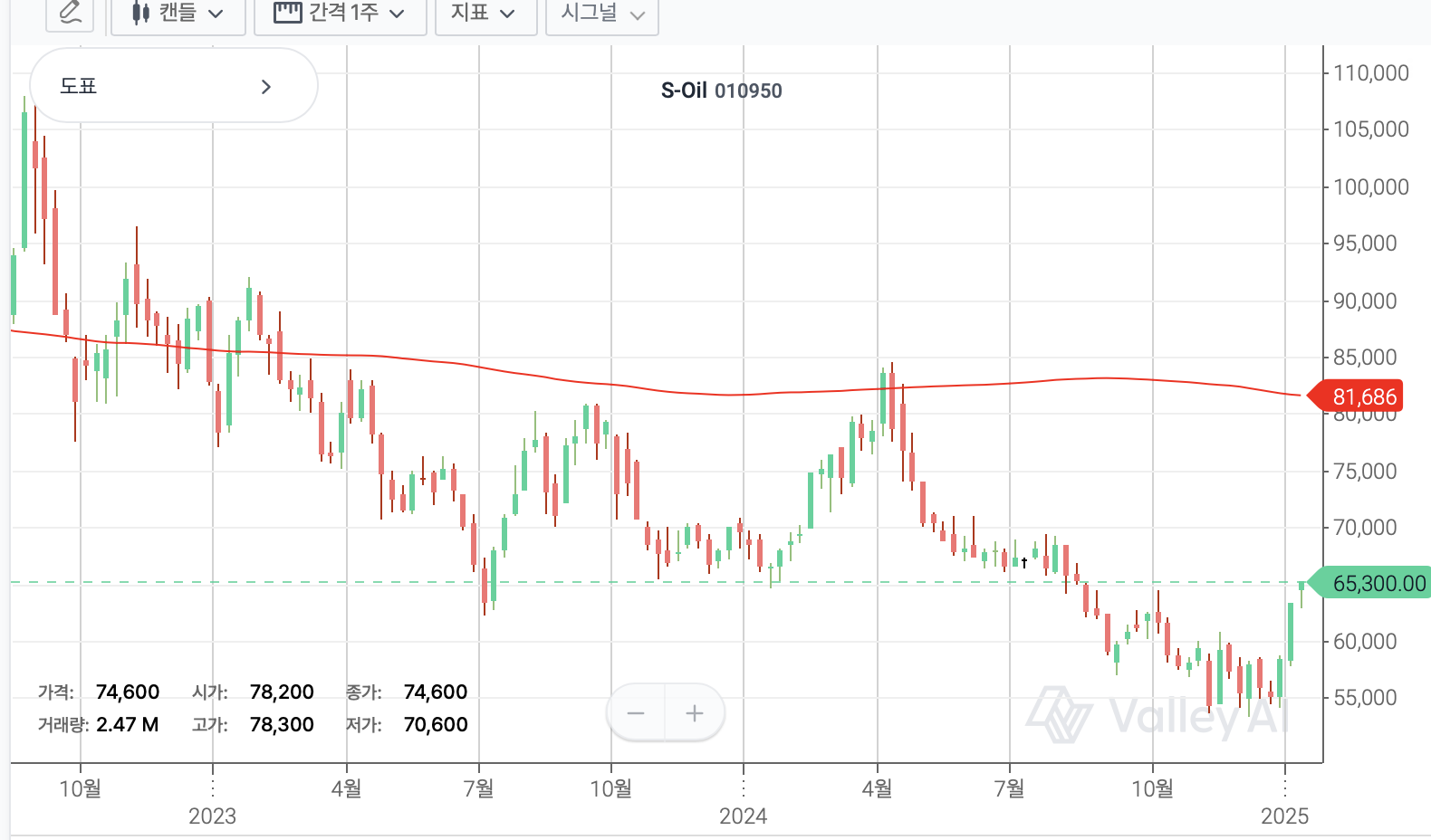
Task: Click the S-Oil 010950 chart title
Action: pyautogui.click(x=721, y=91)
